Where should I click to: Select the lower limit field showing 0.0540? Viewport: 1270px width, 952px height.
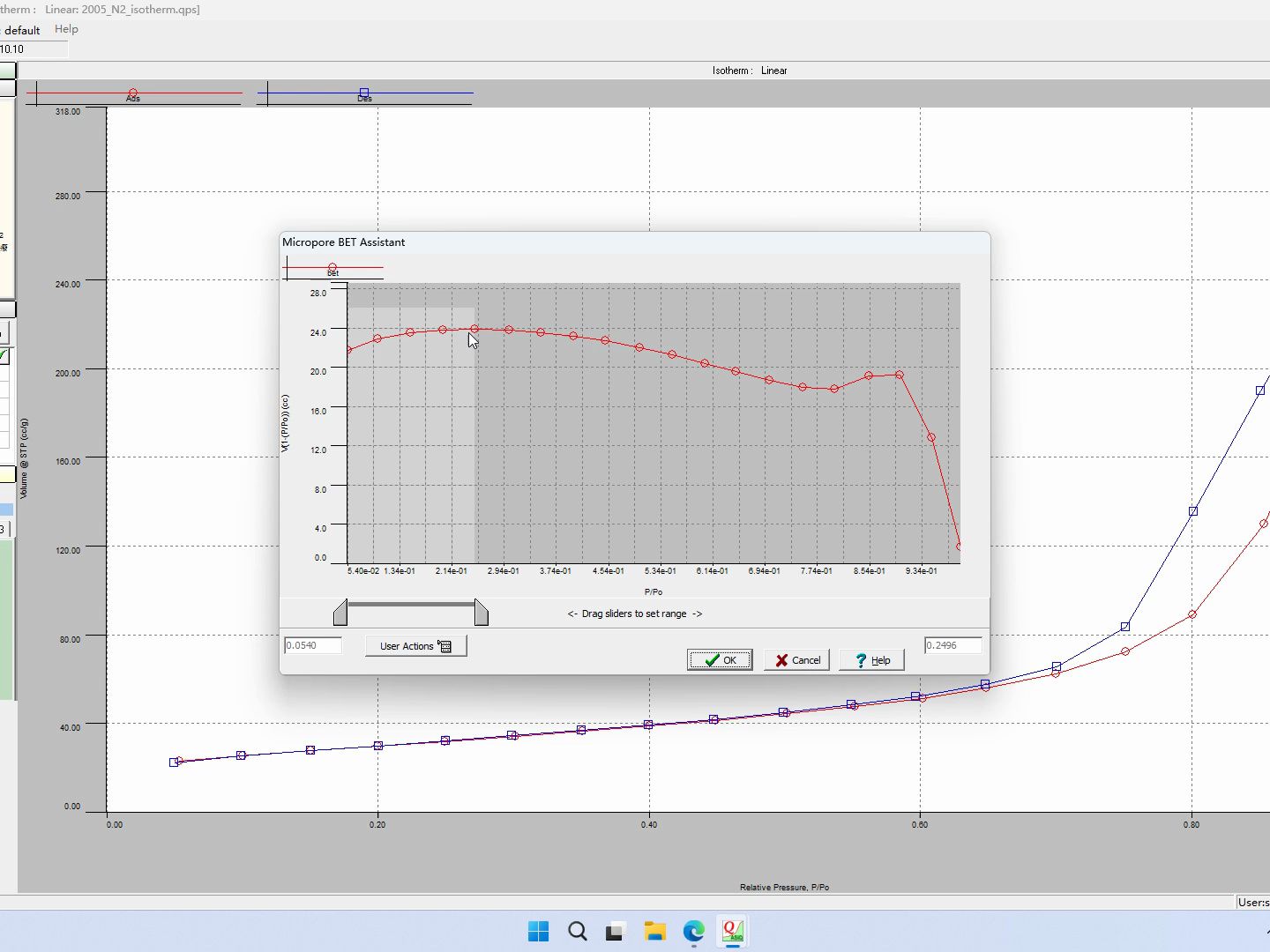point(312,645)
